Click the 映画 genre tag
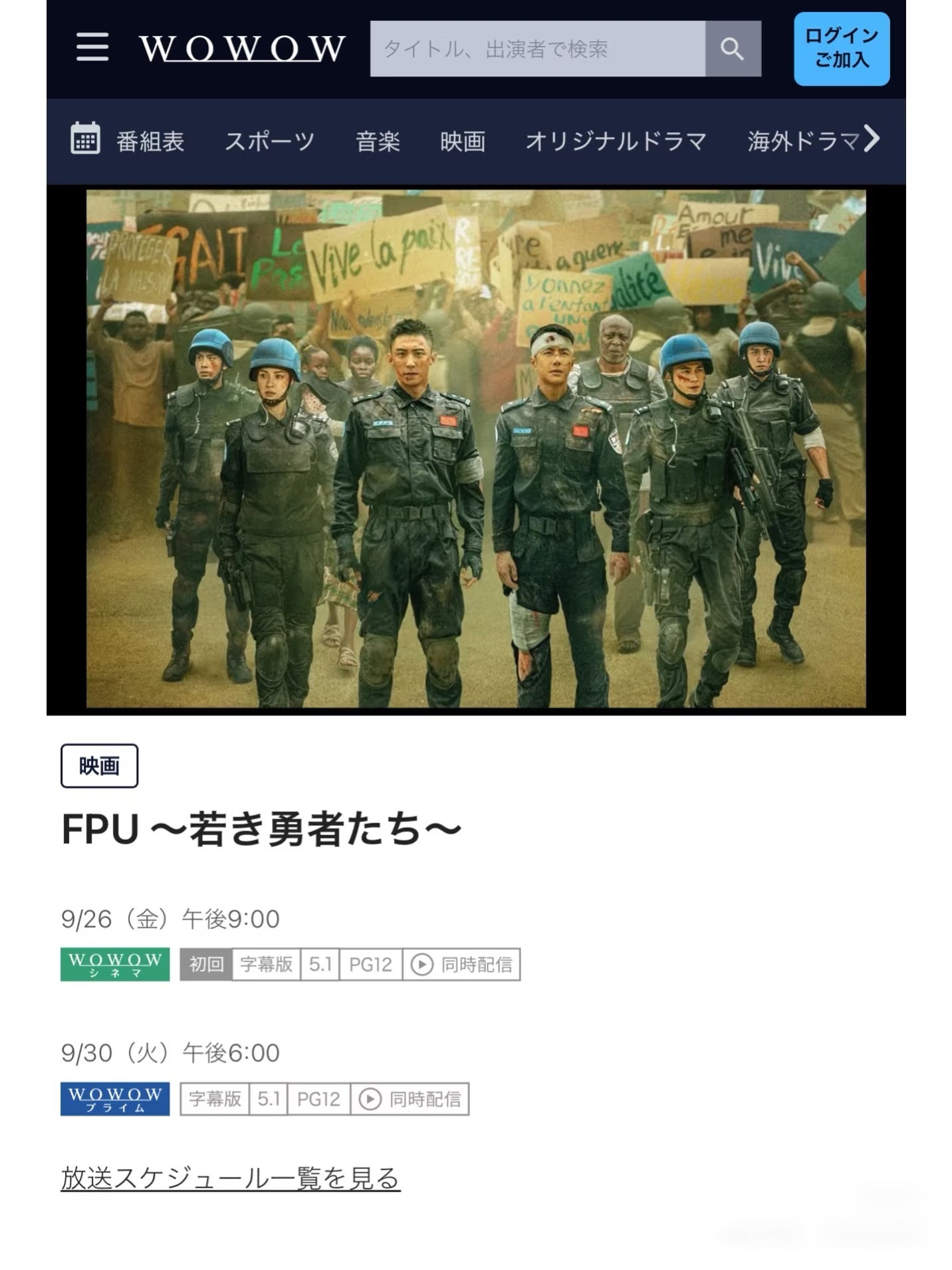 point(99,766)
